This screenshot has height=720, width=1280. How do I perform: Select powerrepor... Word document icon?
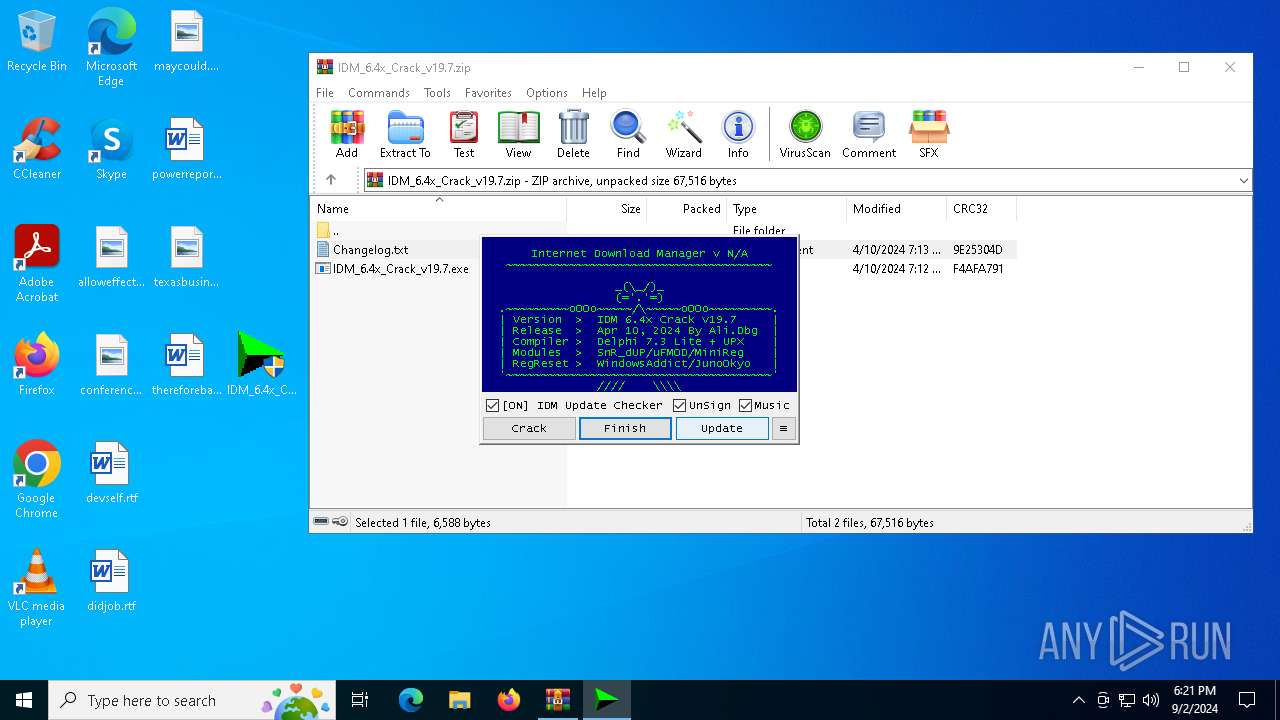(186, 149)
